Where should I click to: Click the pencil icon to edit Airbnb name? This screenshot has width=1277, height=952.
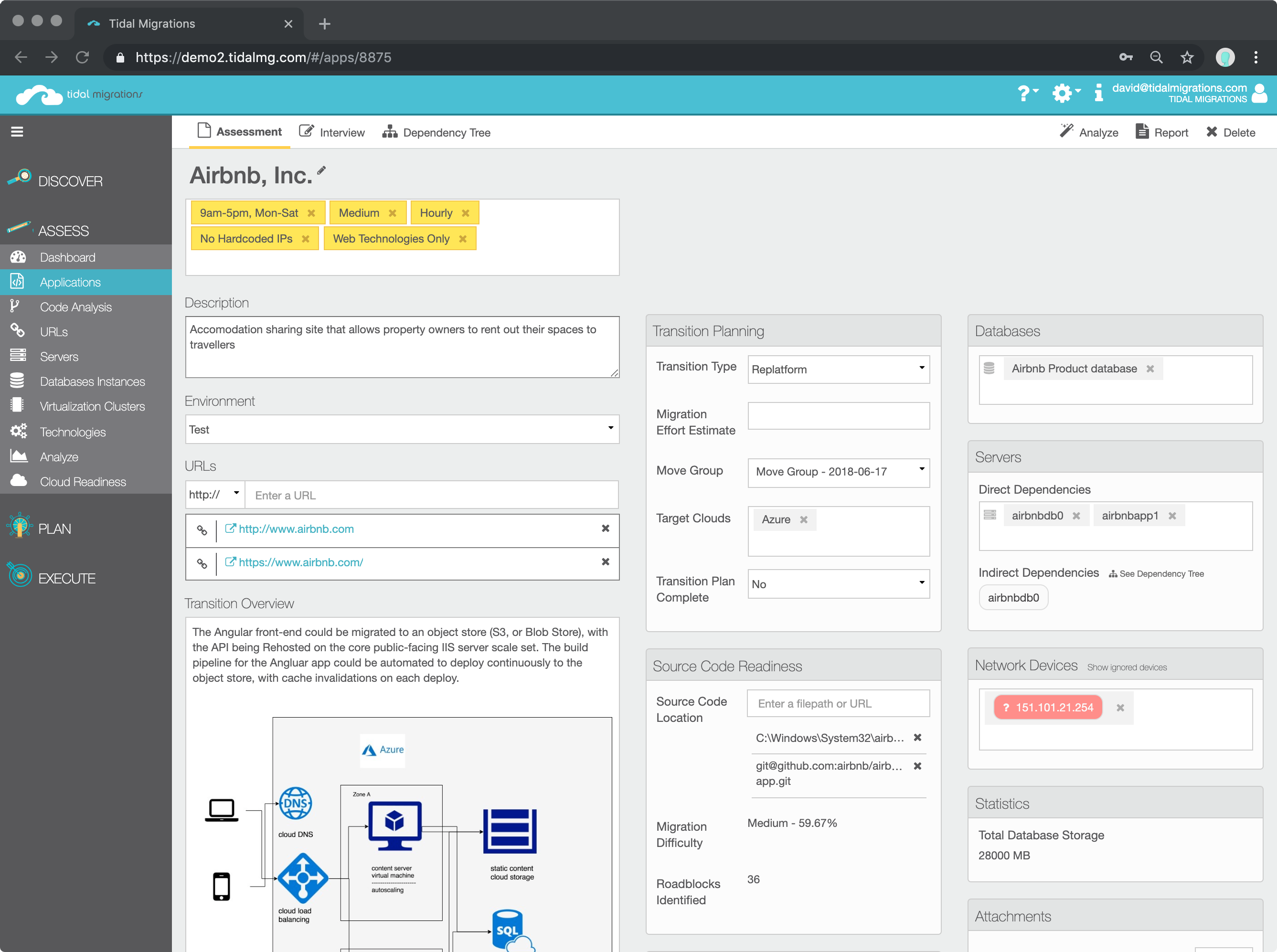click(x=321, y=170)
